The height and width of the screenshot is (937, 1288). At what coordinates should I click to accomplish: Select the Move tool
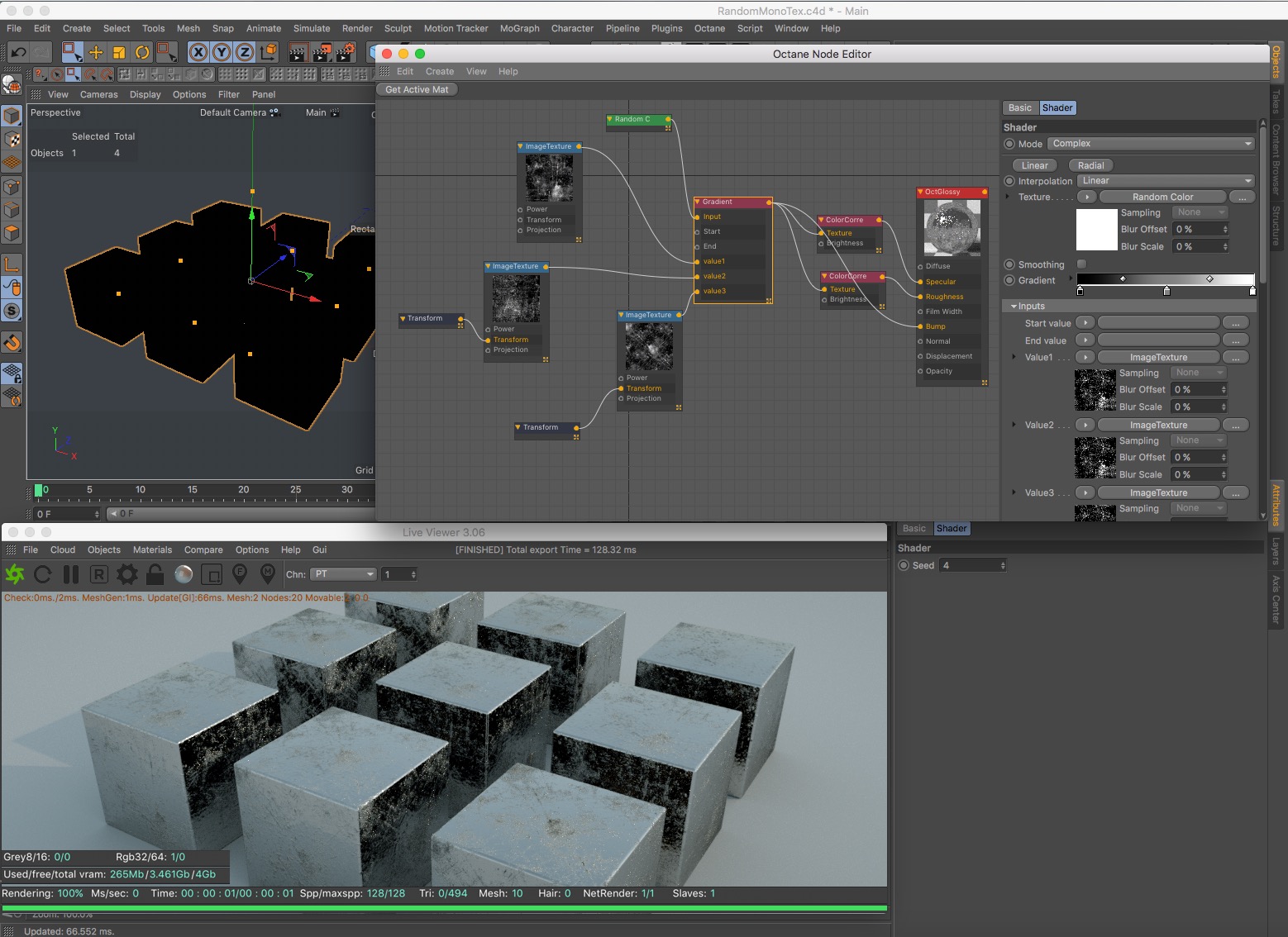point(96,52)
